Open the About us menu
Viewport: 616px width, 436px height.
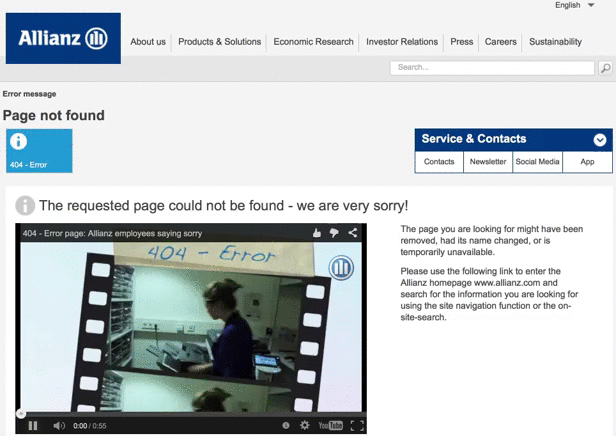(148, 42)
